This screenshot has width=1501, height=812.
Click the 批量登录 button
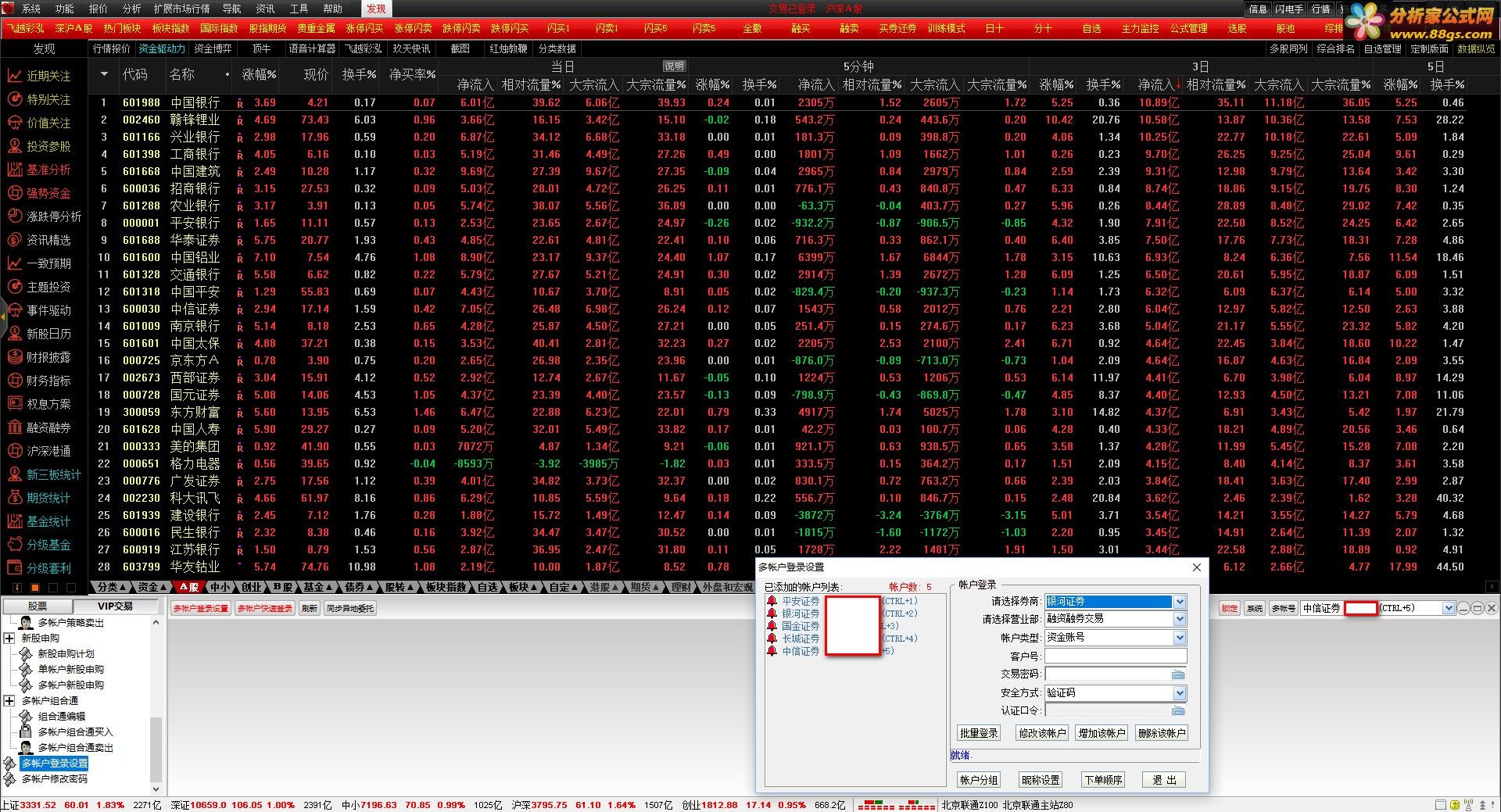[979, 733]
